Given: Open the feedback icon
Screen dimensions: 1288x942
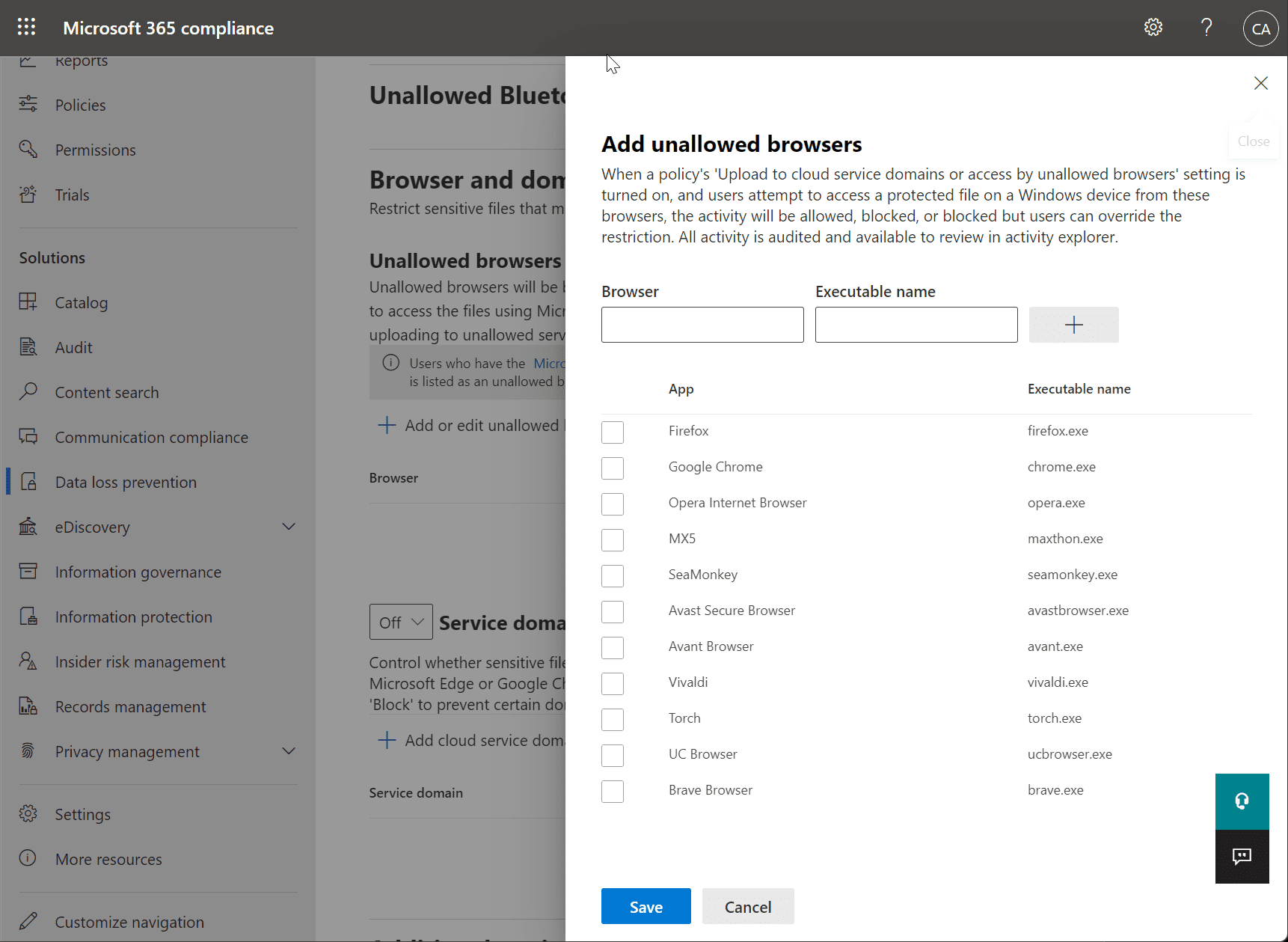Looking at the screenshot, I should point(1242,857).
